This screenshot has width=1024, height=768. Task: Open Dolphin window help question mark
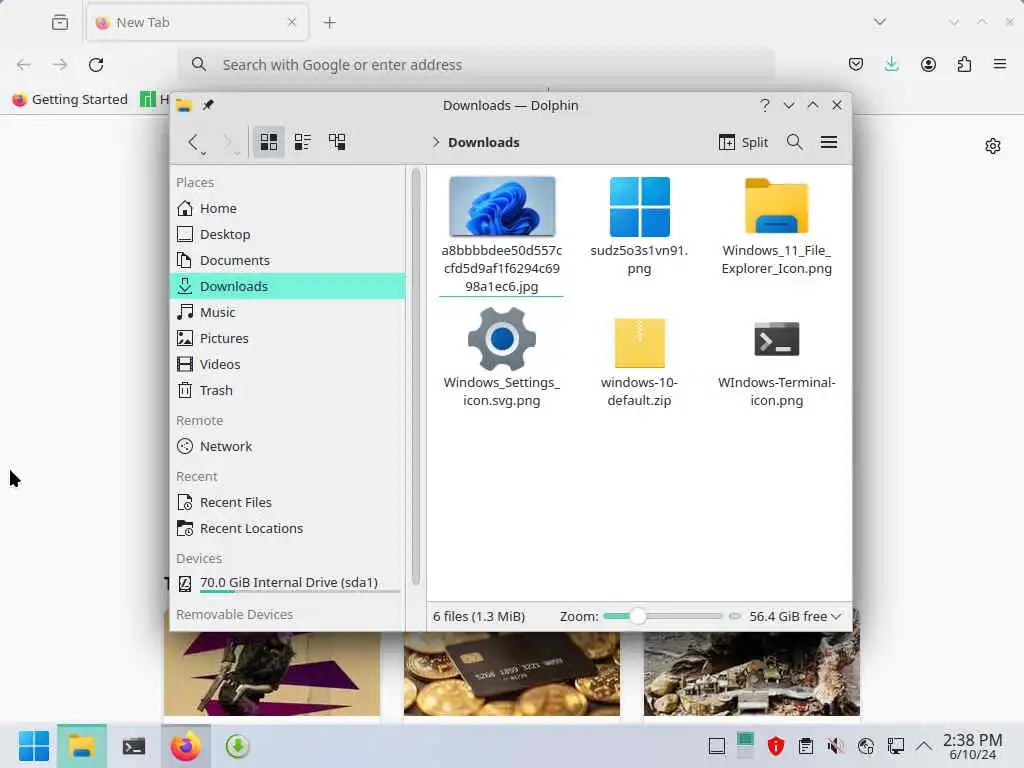pyautogui.click(x=765, y=105)
